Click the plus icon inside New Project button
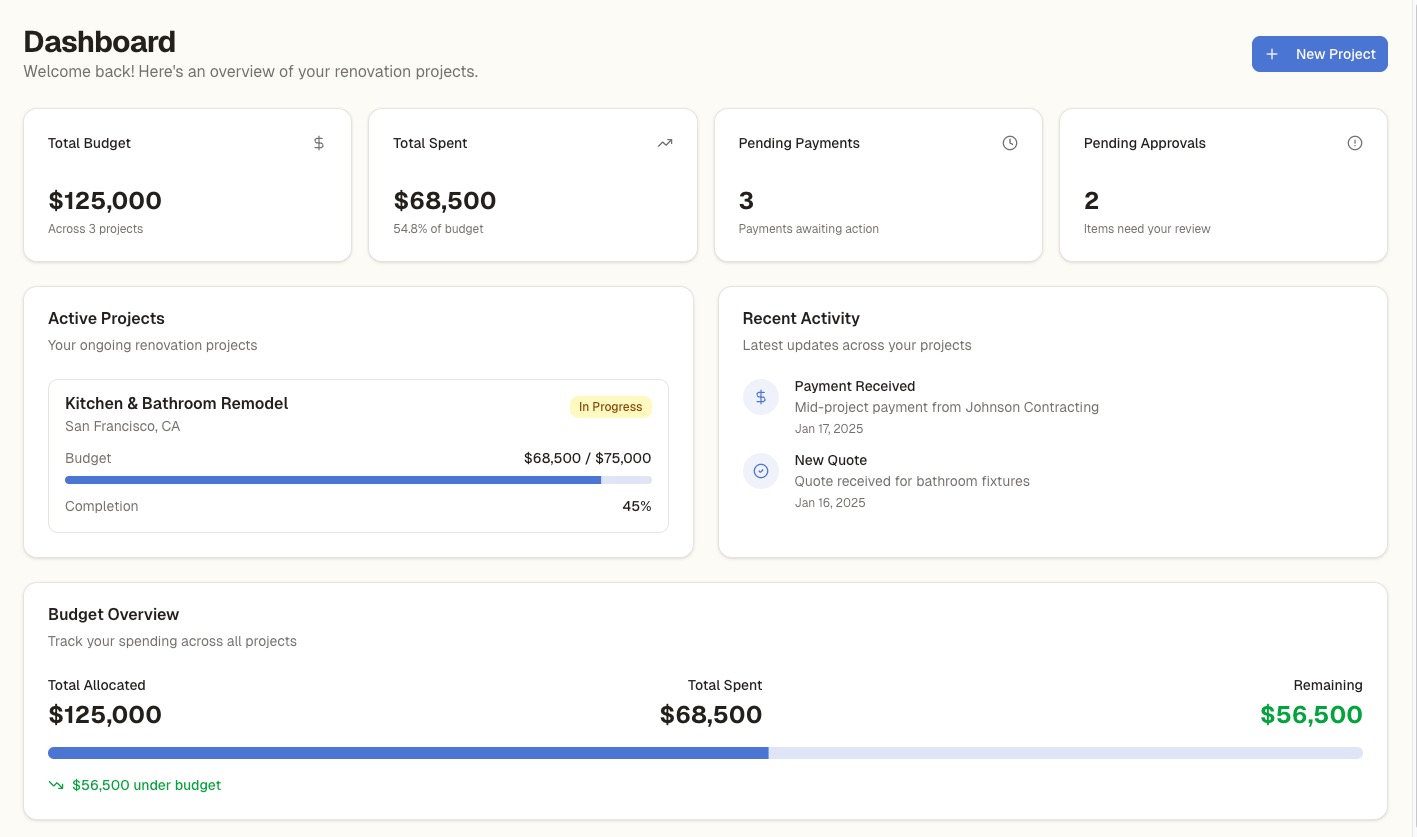The height and width of the screenshot is (837, 1417). pos(1271,54)
